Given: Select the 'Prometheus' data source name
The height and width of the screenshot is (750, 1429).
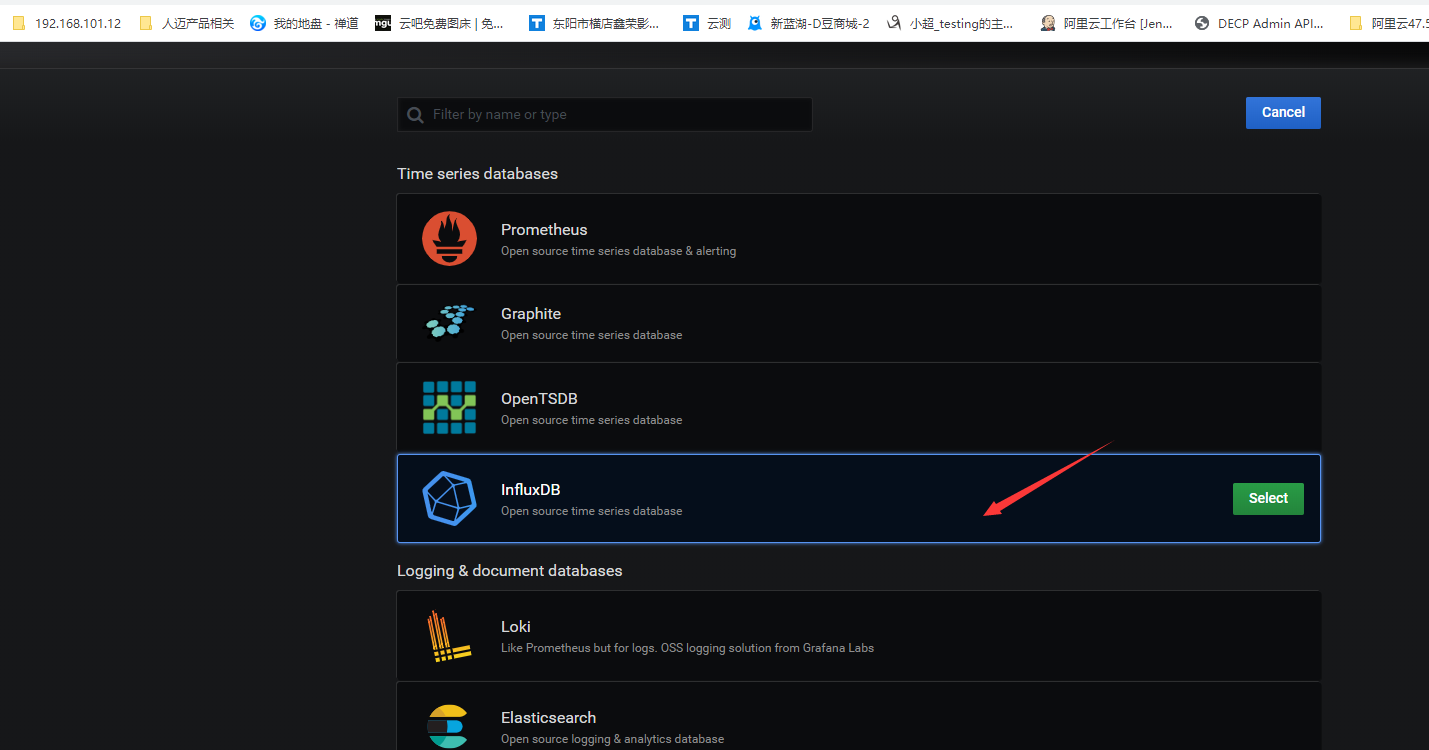Looking at the screenshot, I should click(x=544, y=230).
